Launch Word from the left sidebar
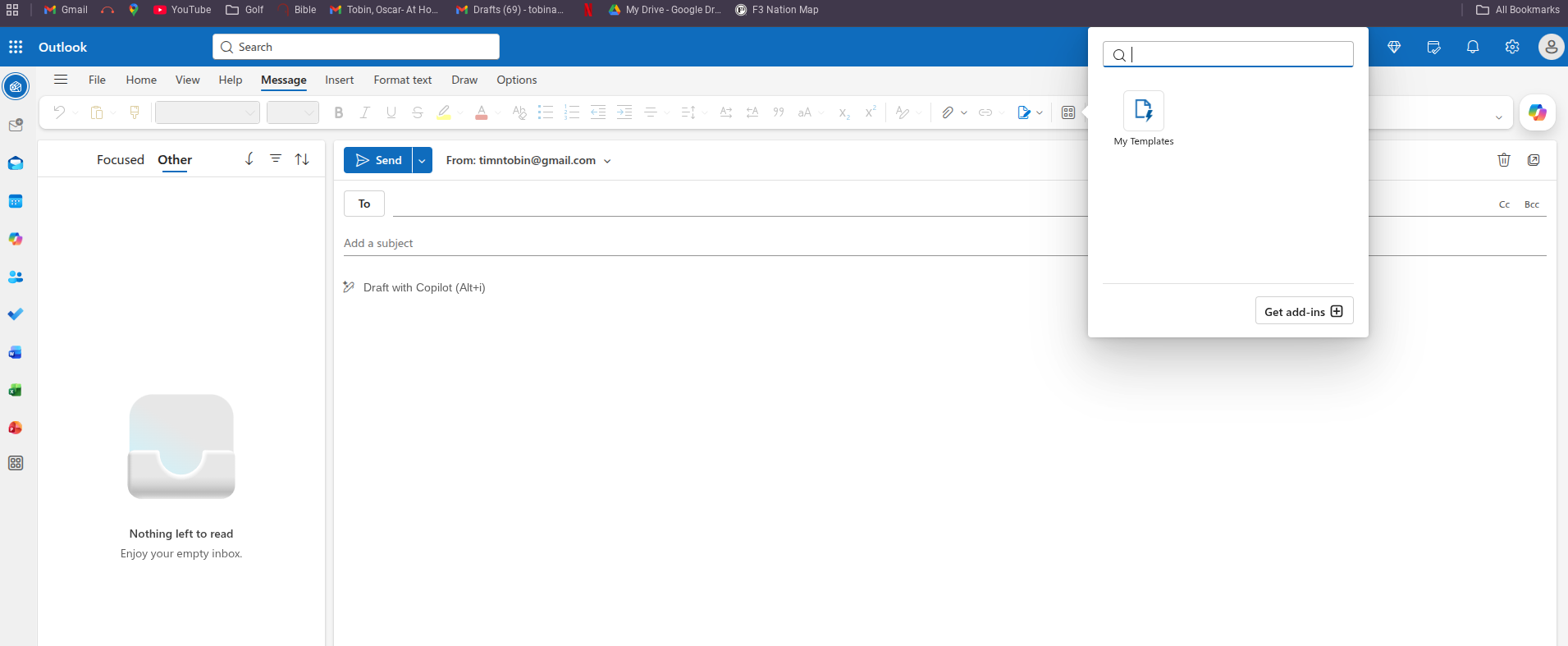The width and height of the screenshot is (1568, 646). tap(16, 353)
